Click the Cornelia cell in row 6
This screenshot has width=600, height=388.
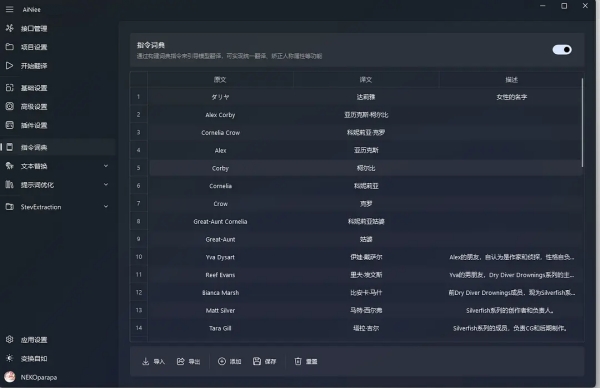220,186
